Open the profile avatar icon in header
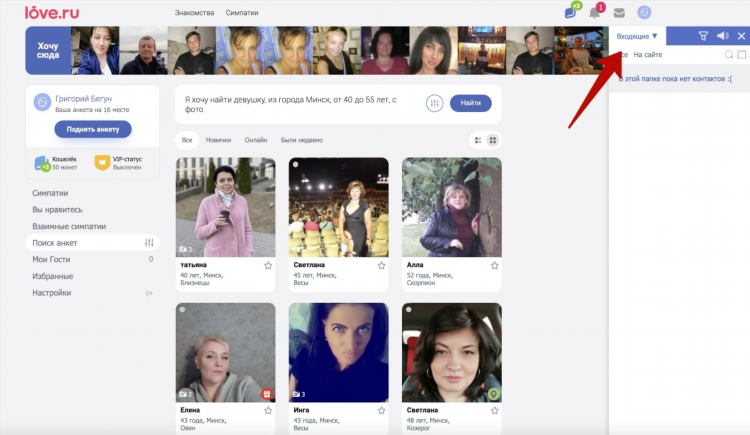This screenshot has width=750, height=435. tap(644, 12)
